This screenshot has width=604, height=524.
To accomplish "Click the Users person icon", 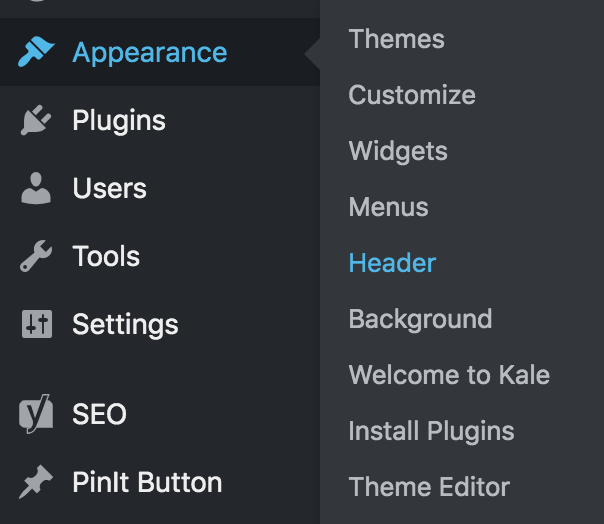I will pyautogui.click(x=36, y=189).
